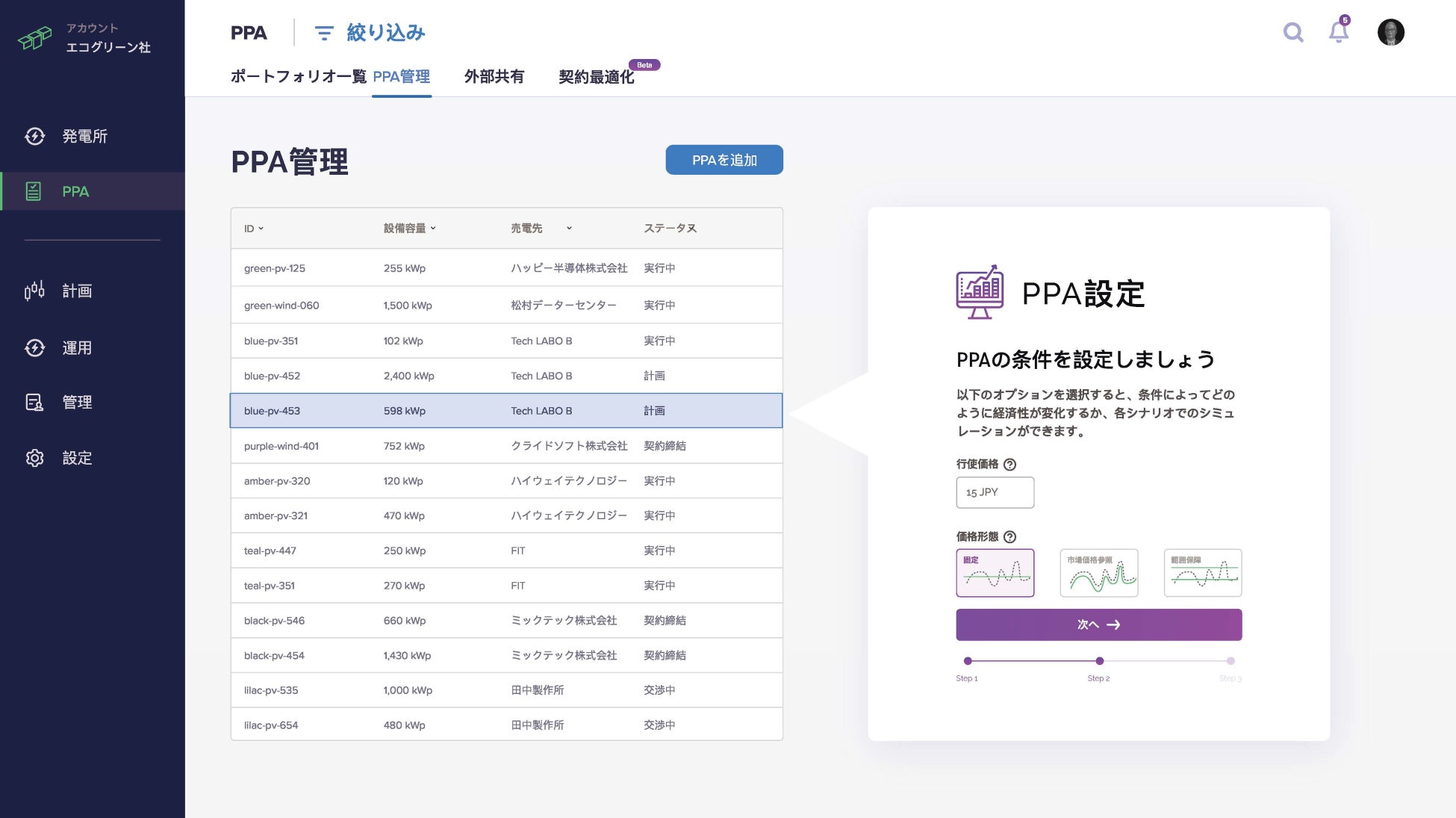Open 設定 gear icon in sidebar

(35, 458)
